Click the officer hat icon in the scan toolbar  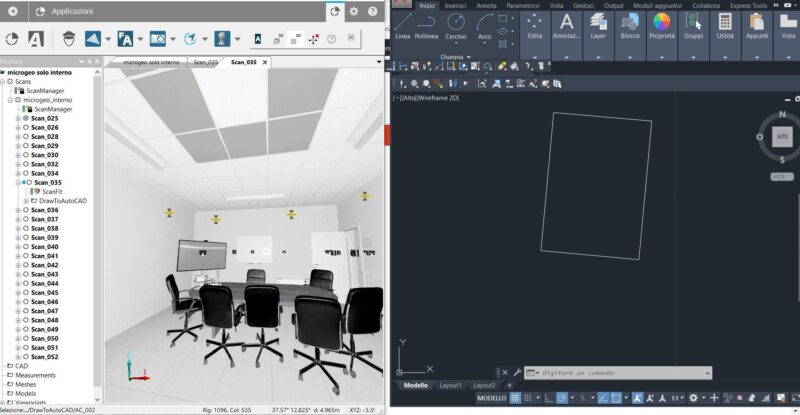(69, 39)
